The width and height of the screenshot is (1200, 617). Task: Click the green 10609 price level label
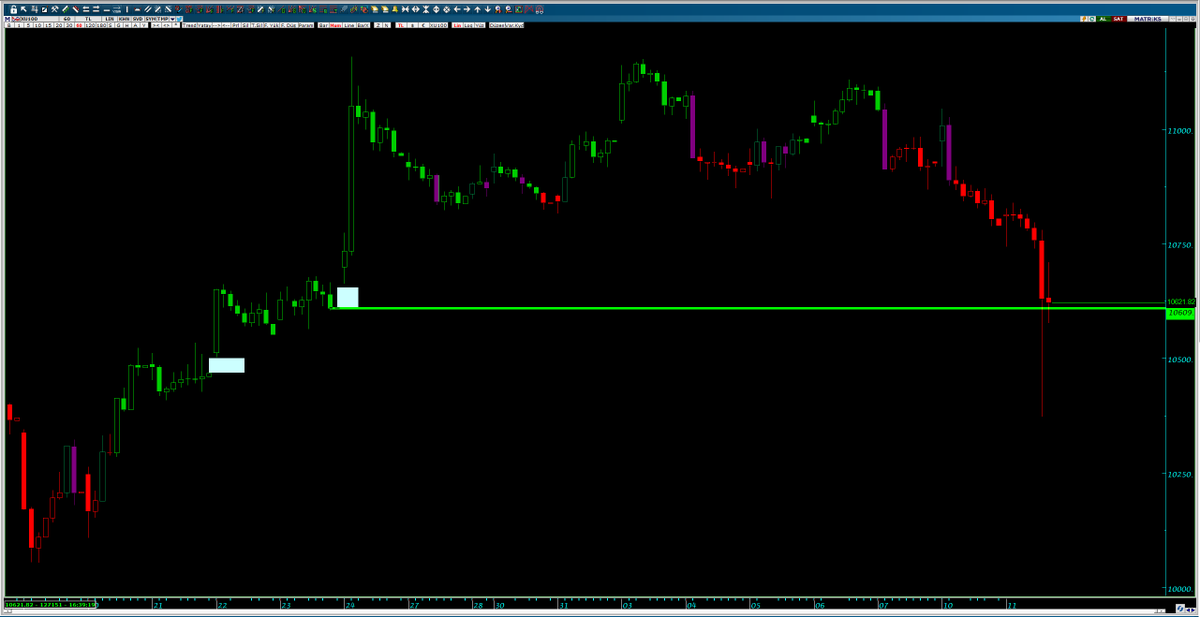1179,313
